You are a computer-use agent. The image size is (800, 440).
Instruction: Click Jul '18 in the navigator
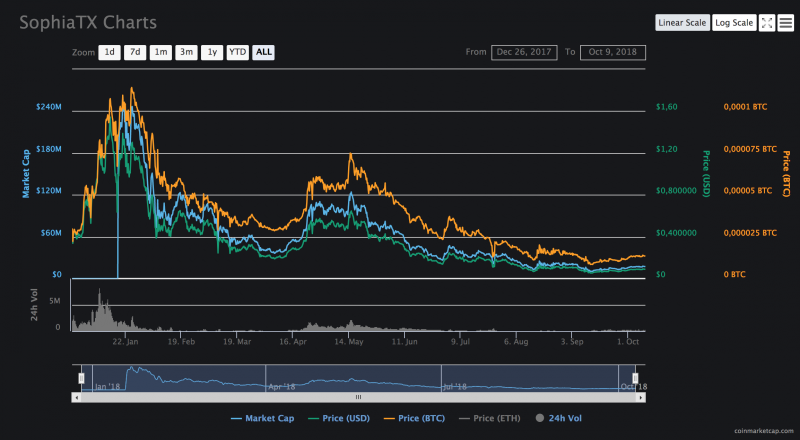point(455,386)
